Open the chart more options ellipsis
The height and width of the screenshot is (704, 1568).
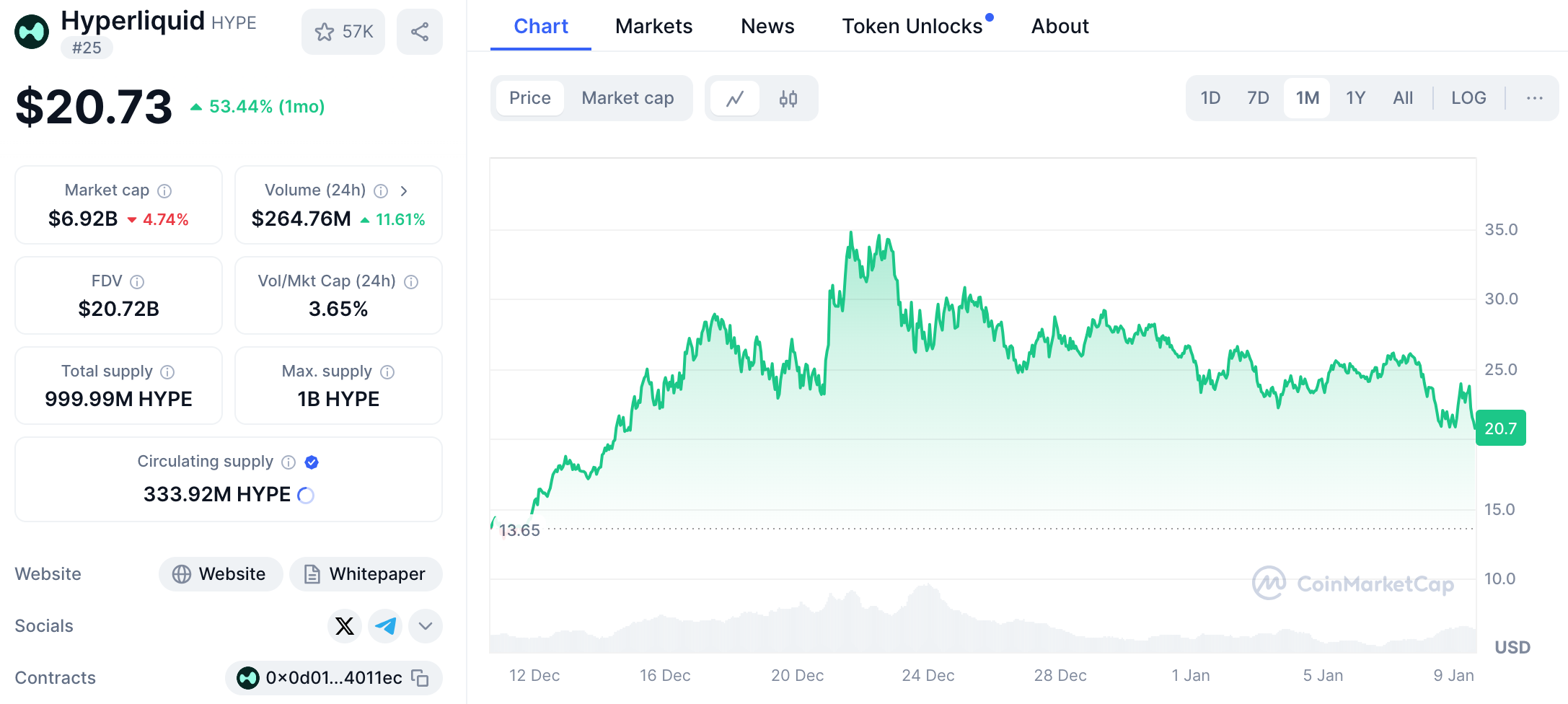tap(1534, 98)
